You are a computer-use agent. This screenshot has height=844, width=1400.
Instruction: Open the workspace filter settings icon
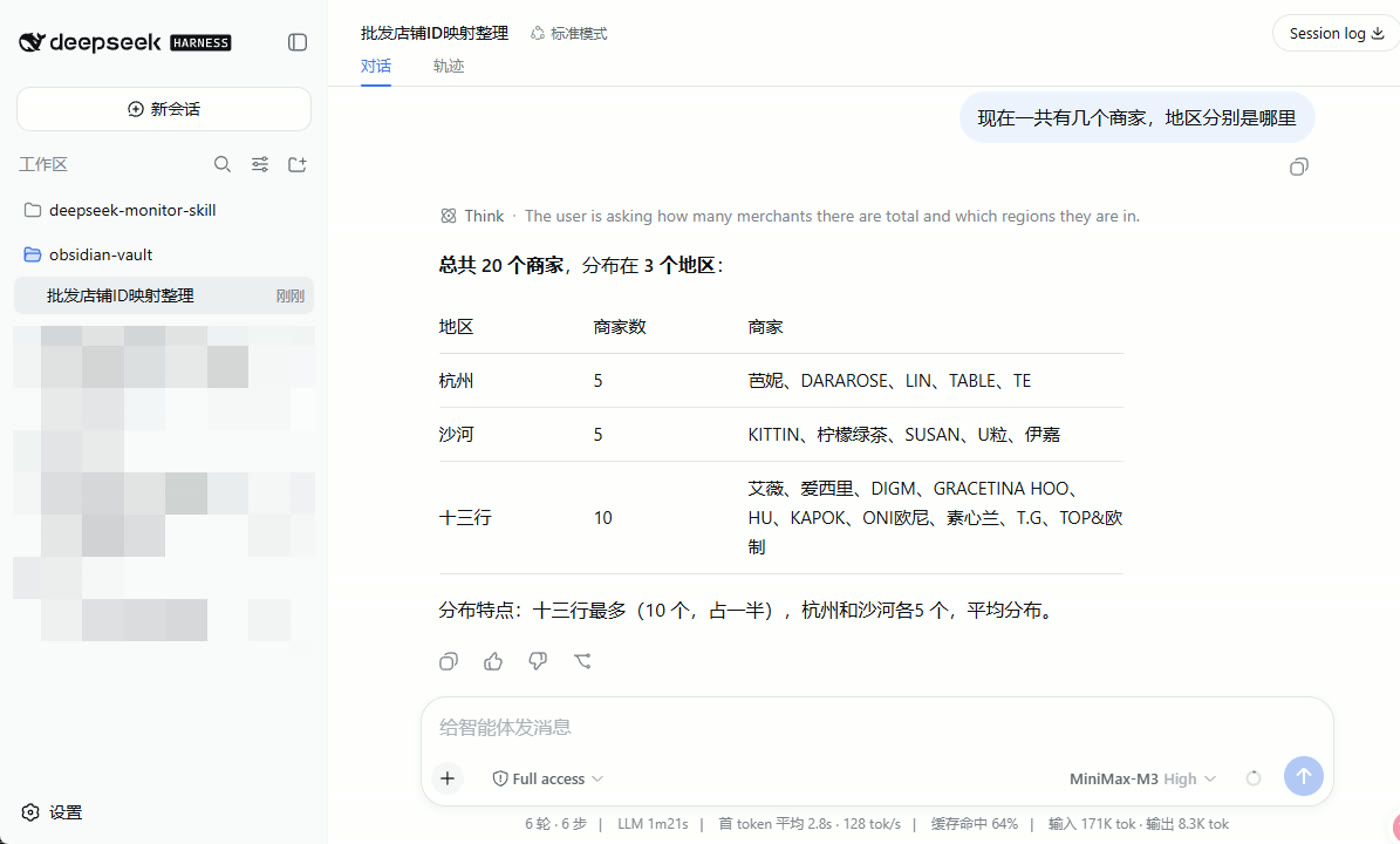(260, 164)
